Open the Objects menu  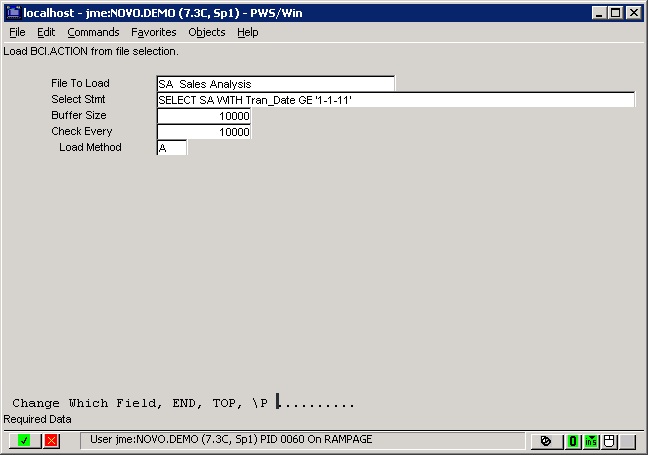coord(207,32)
